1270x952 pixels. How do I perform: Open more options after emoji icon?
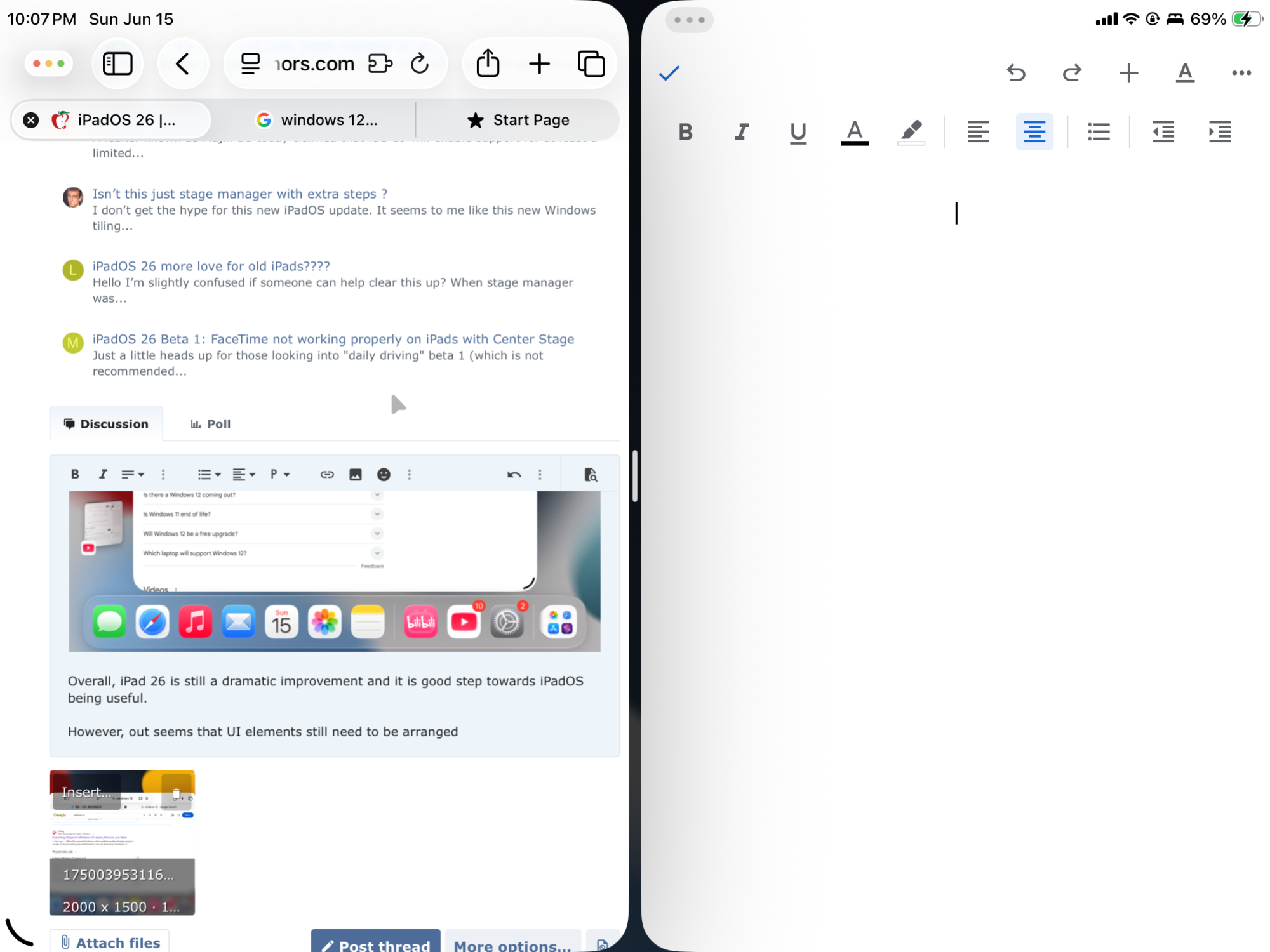410,474
